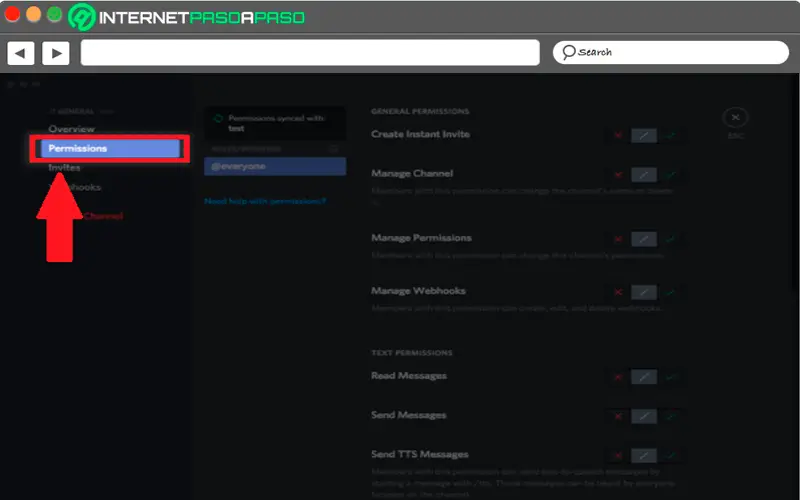Click the Manage Permissions label

tap(421, 238)
